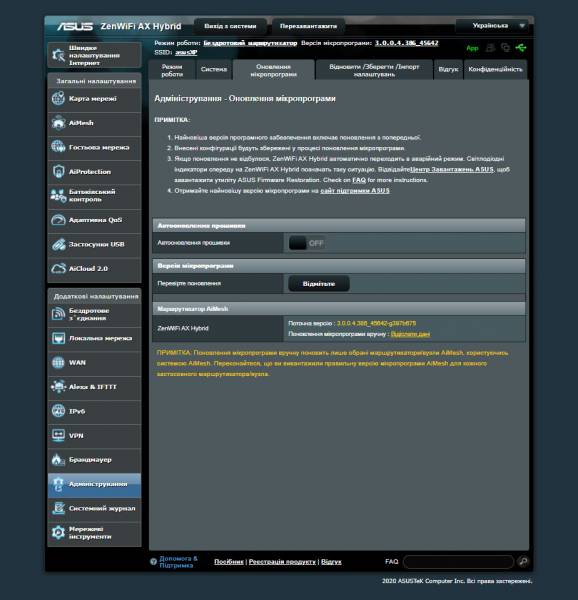Open USB Application (Застосунки USB) icon
This screenshot has height=600, width=578.
[58, 244]
